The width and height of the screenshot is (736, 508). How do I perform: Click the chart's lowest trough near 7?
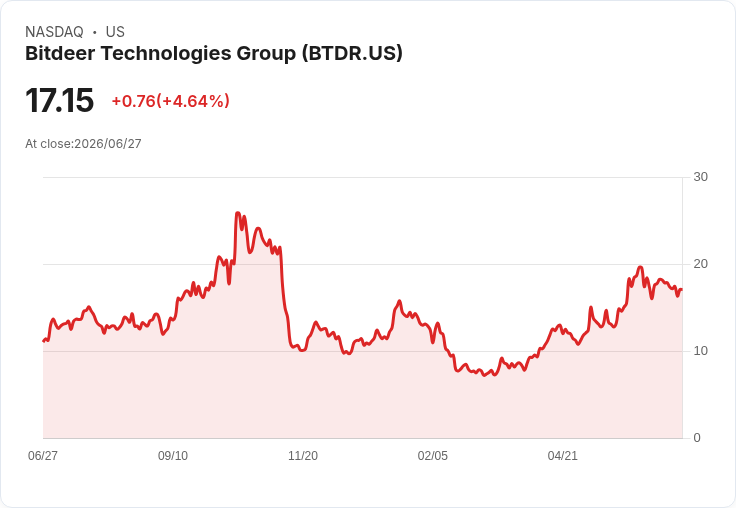[x=484, y=375]
